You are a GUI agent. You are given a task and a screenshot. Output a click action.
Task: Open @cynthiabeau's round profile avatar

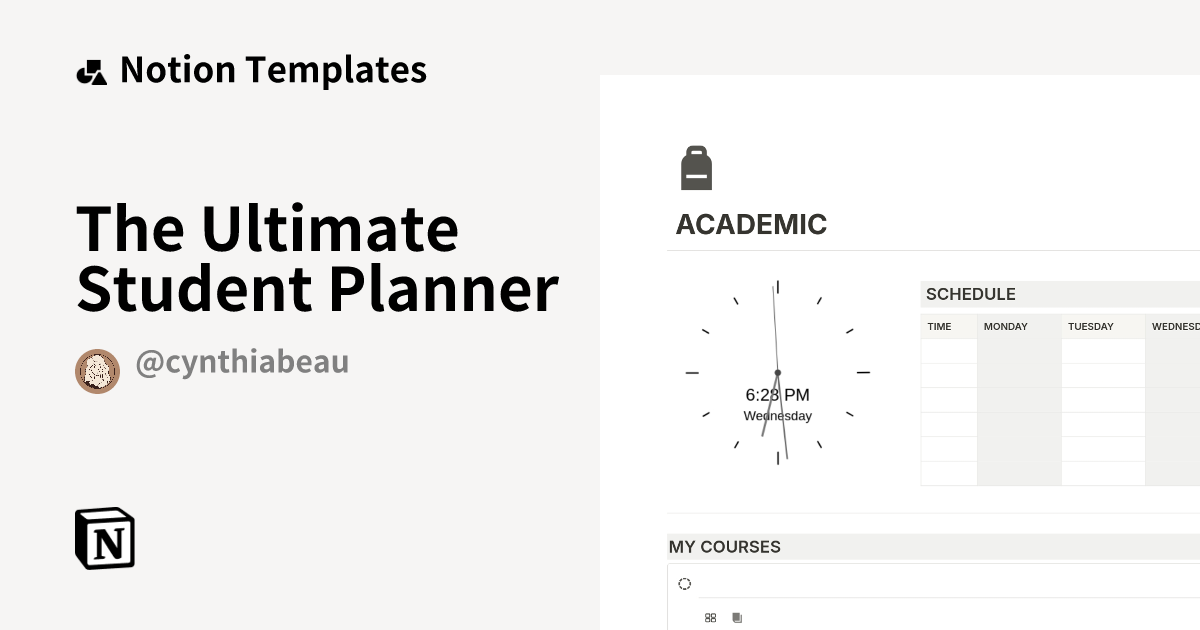click(x=97, y=371)
